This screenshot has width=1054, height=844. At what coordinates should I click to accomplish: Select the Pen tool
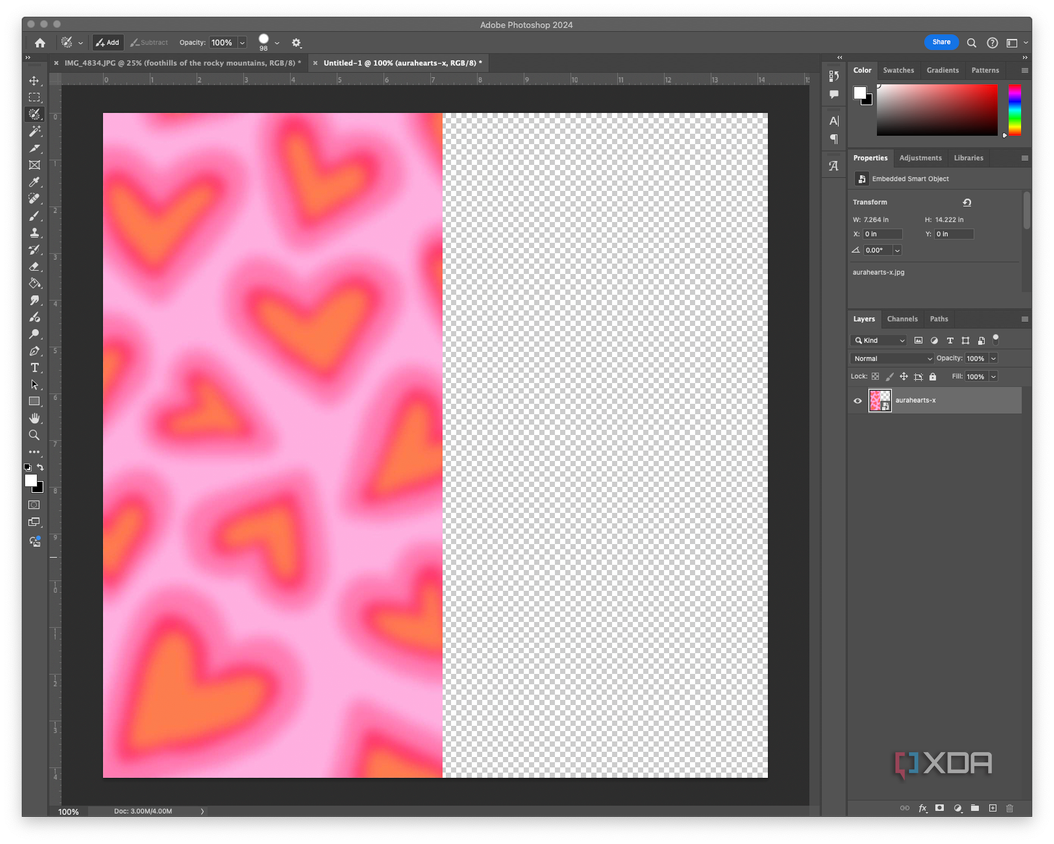[x=34, y=351]
